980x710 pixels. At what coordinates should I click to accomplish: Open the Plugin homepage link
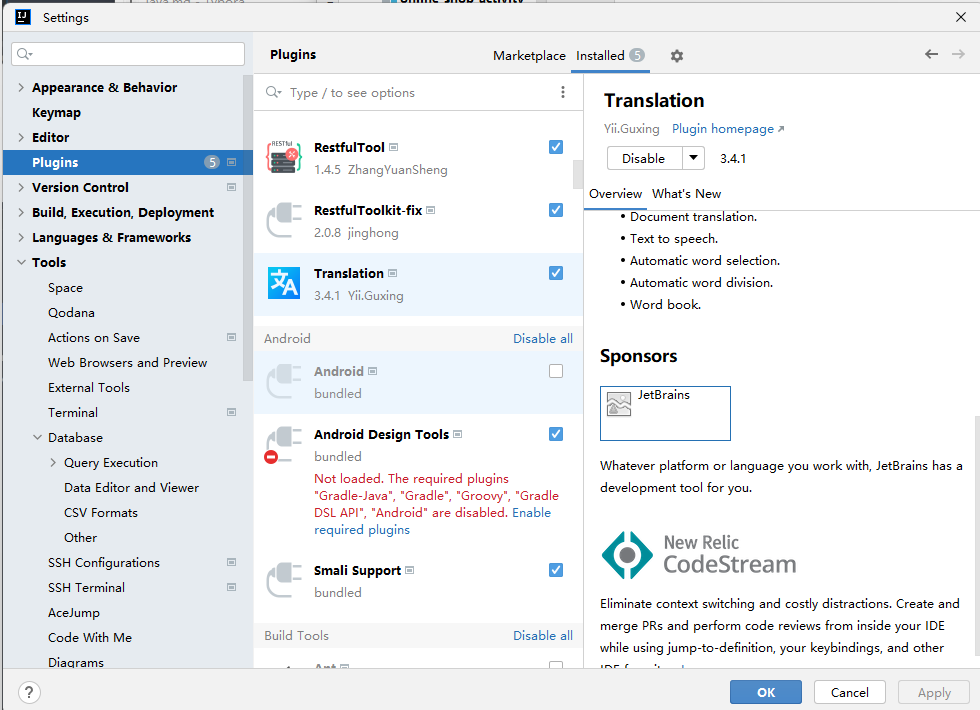[722, 129]
